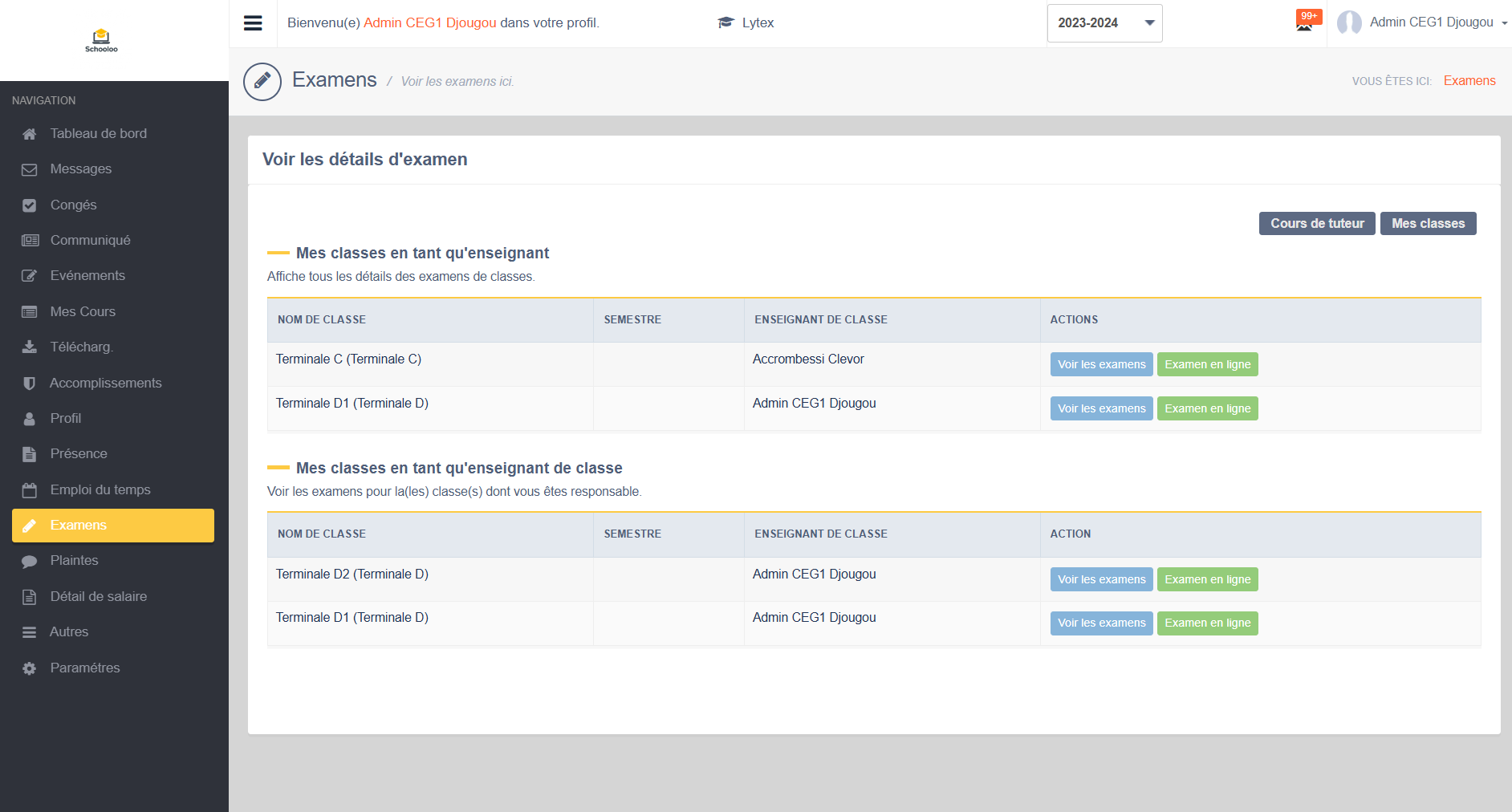Image resolution: width=1512 pixels, height=812 pixels.
Task: Go to Détail de salaire menu item
Action: coord(98,597)
